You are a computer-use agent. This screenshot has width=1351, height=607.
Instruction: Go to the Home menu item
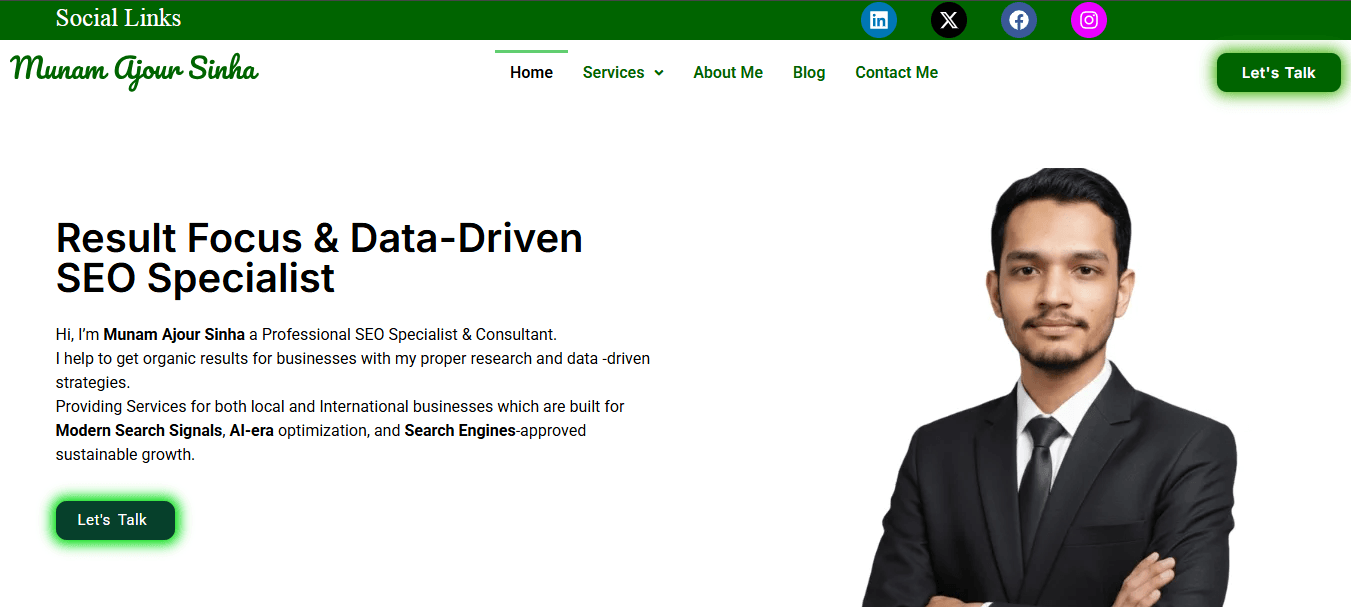click(531, 72)
